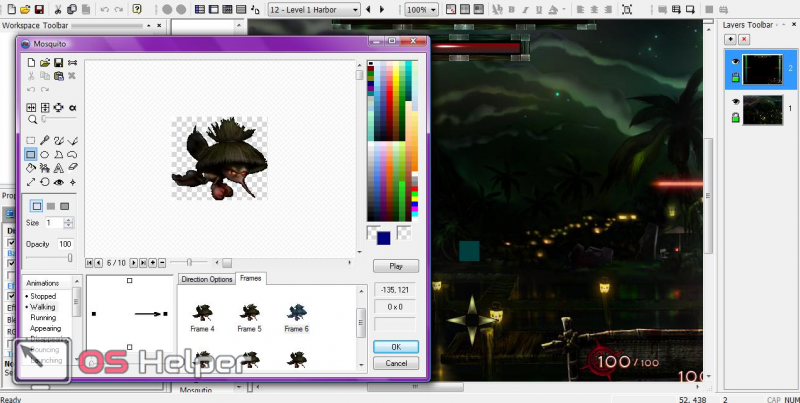Open the 100% zoom dropdown
The height and width of the screenshot is (403, 800).
(x=433, y=10)
